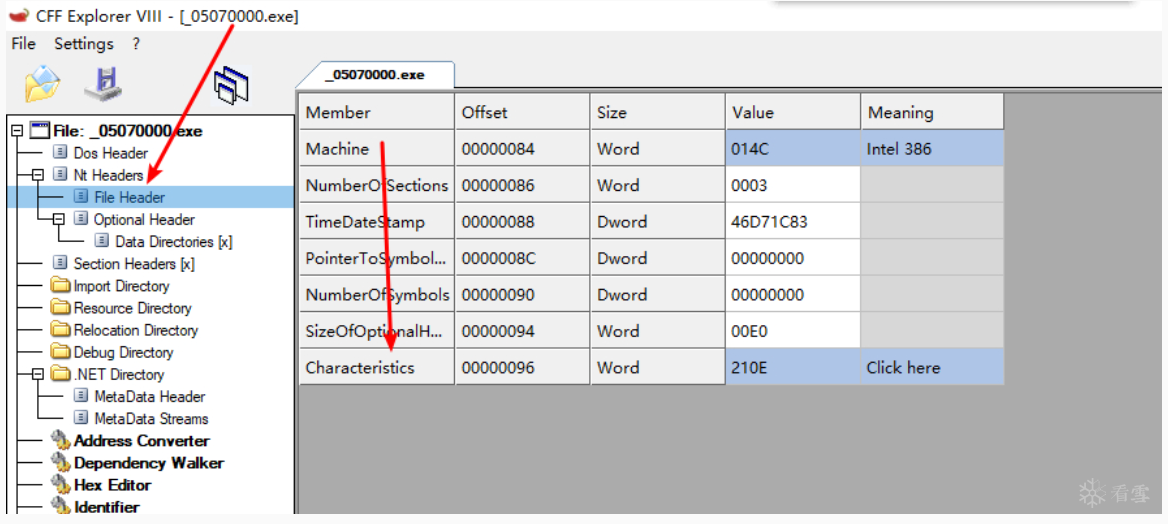
Task: Switch to the _05070000.exe tab
Action: 375,75
